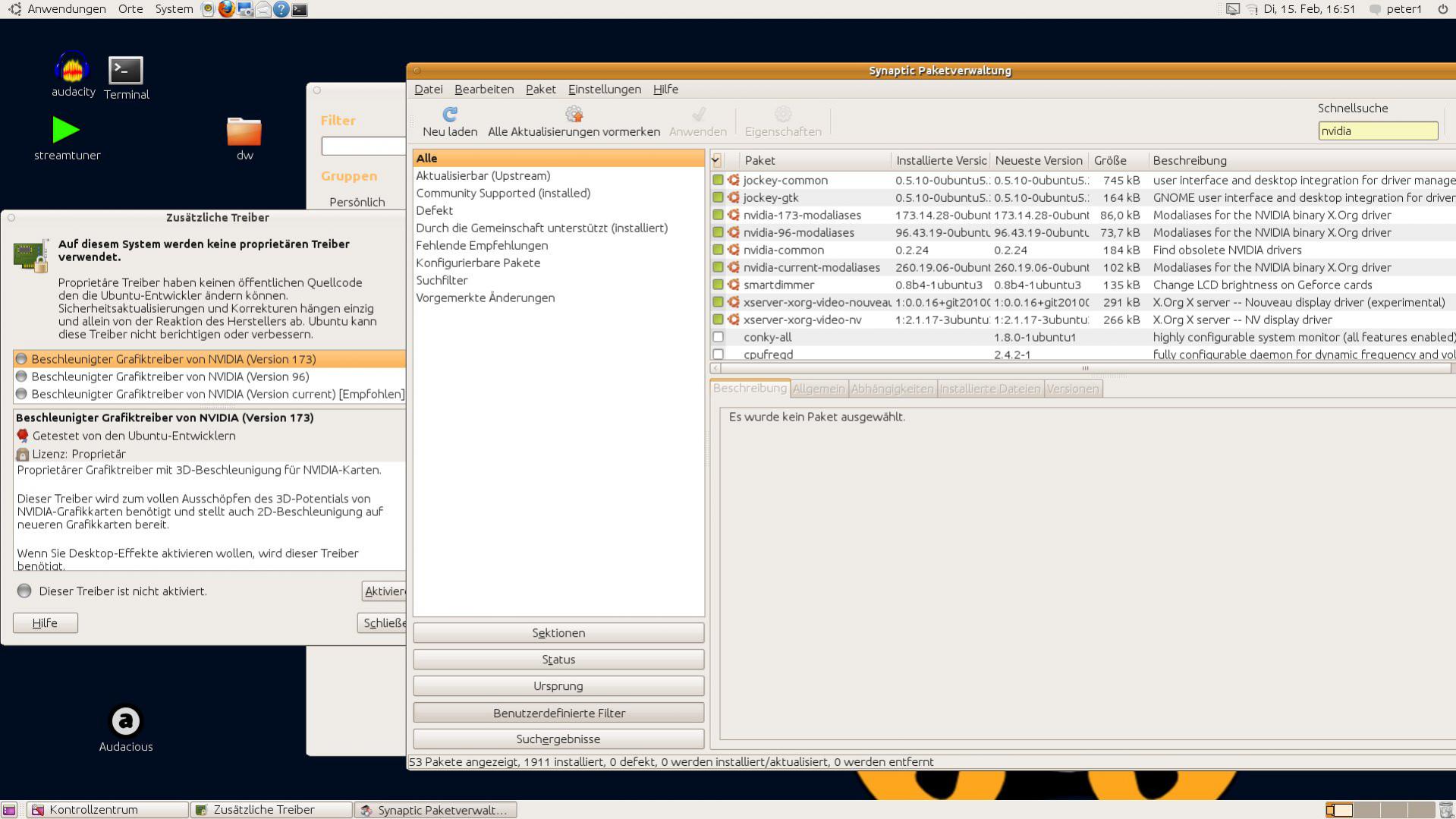Click the display monitor tray icon
This screenshot has width=1456, height=819.
click(x=1233, y=9)
